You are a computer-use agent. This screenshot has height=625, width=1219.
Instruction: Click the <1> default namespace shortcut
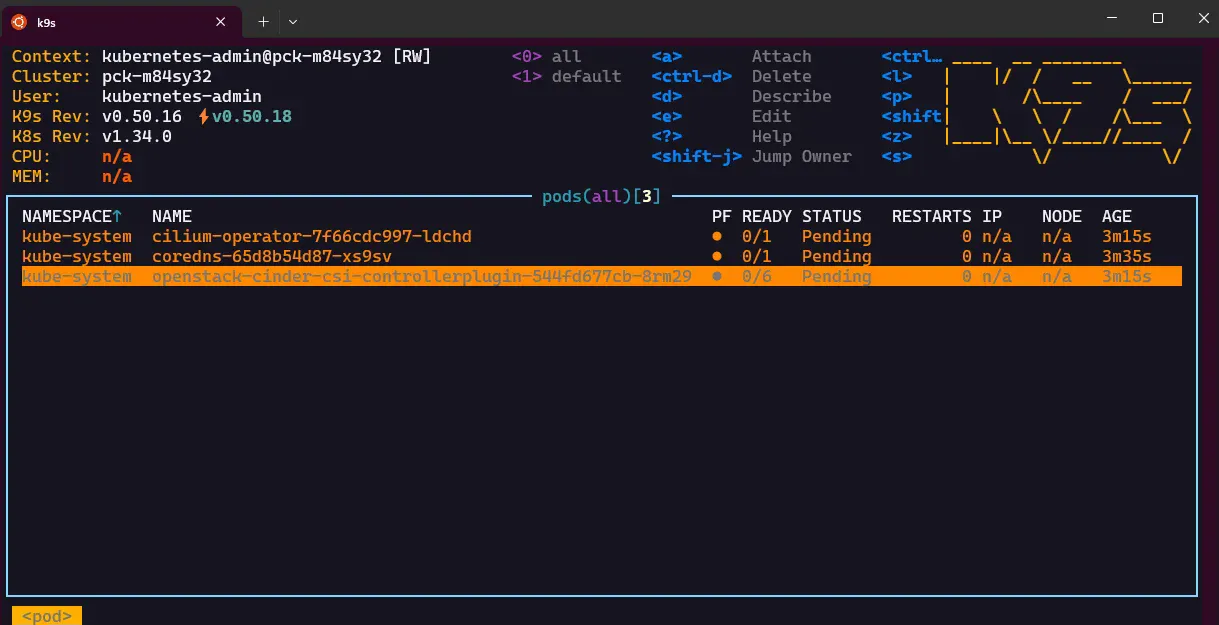(x=566, y=77)
